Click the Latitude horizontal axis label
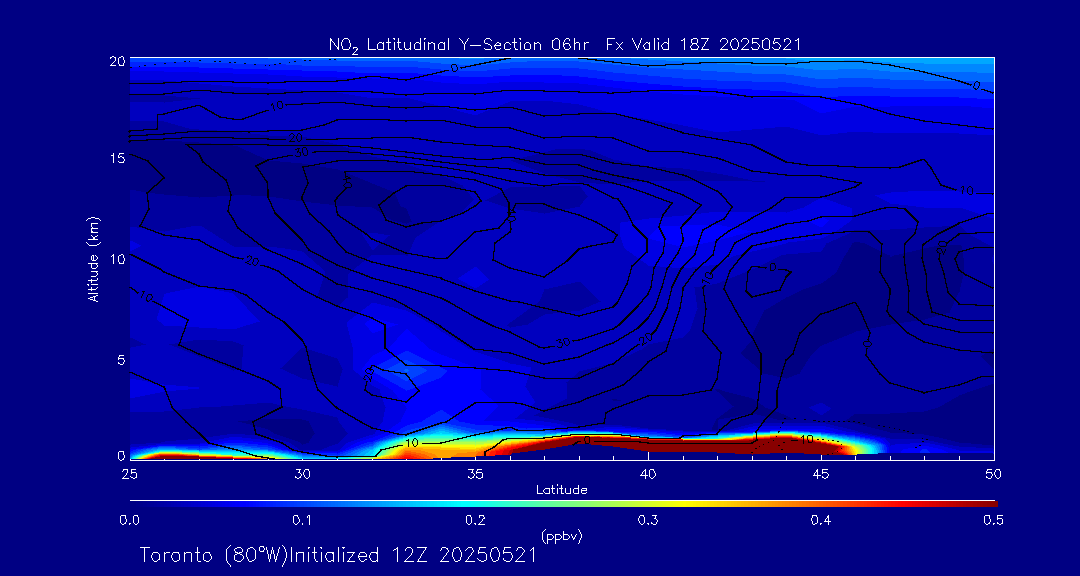 click(x=561, y=489)
